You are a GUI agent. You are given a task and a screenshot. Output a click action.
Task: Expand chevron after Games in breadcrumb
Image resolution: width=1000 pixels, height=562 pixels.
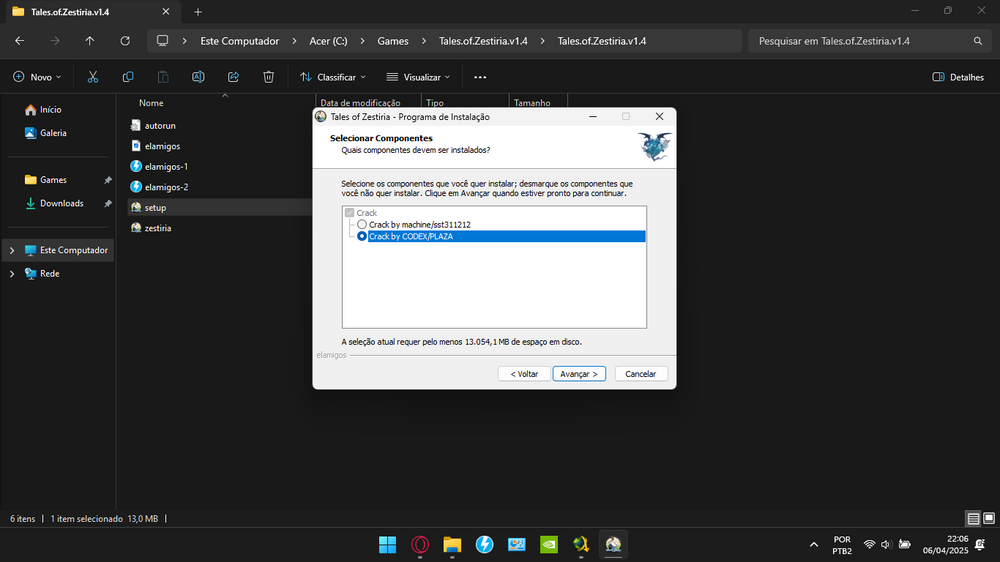pos(423,41)
